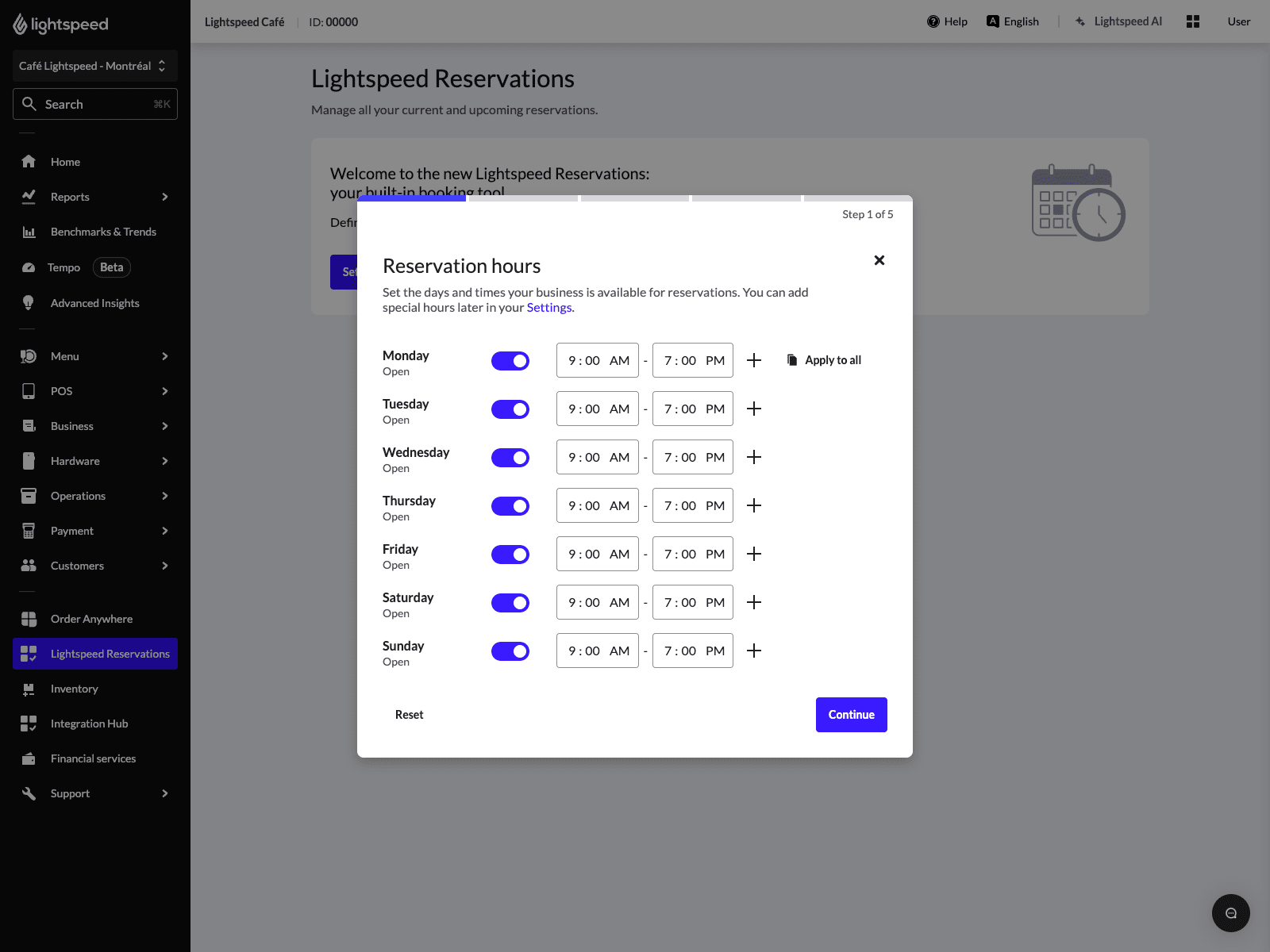
Task: Open the apps grid icon near User
Action: click(1193, 21)
